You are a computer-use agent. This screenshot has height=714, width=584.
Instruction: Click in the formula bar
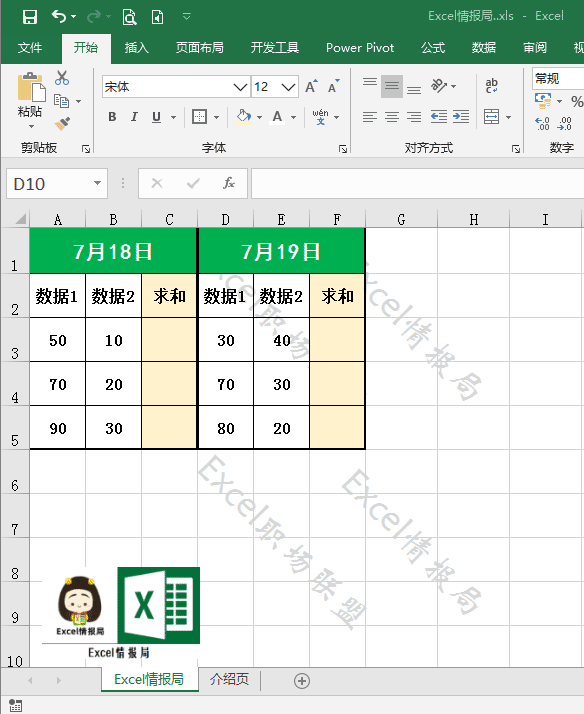click(417, 184)
